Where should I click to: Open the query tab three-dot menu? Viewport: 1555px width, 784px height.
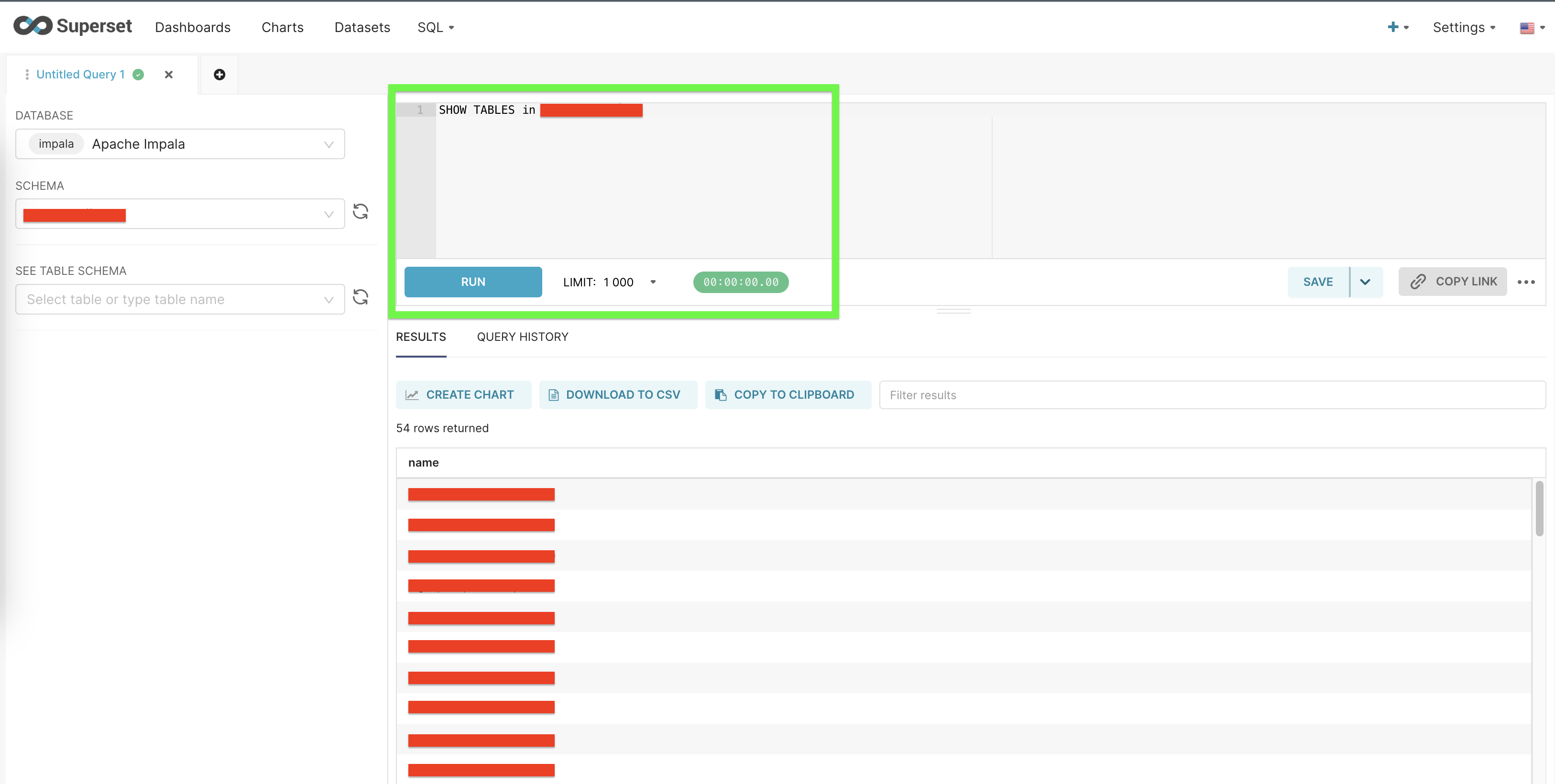[27, 74]
